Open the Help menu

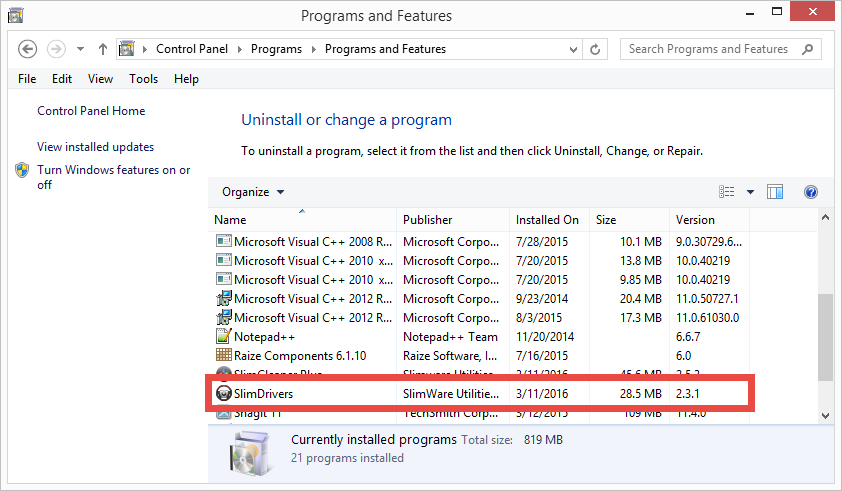(x=186, y=79)
